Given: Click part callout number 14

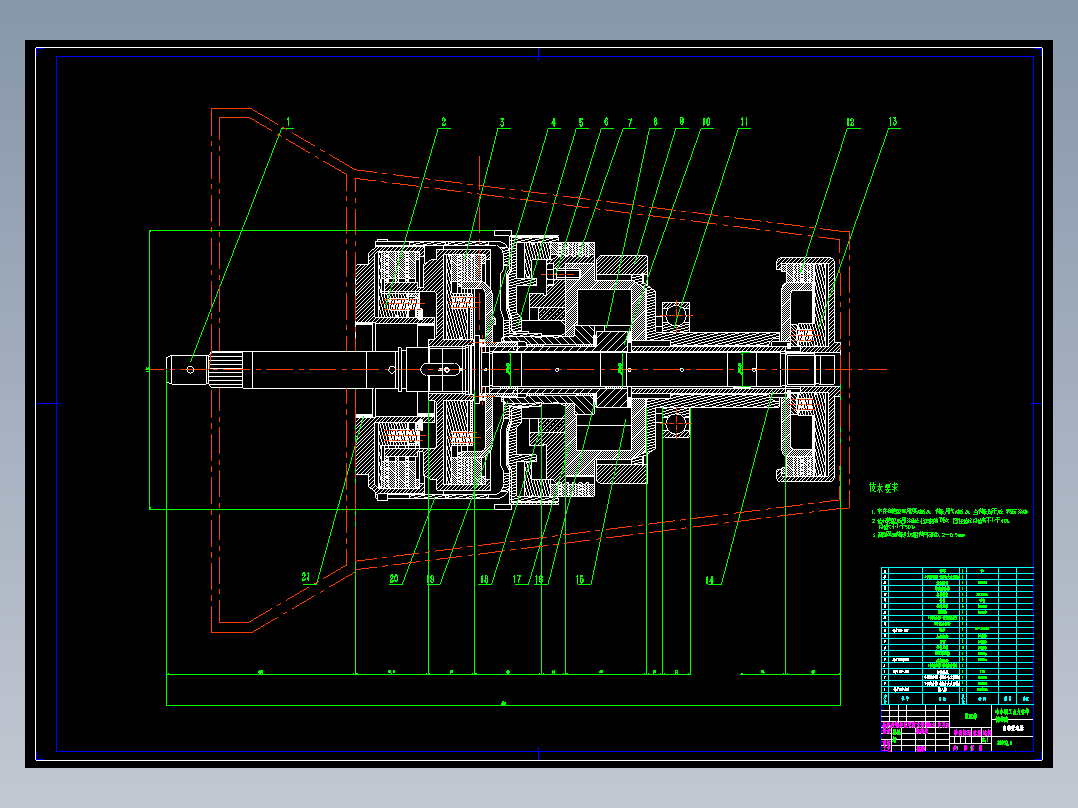Looking at the screenshot, I should tap(710, 580).
